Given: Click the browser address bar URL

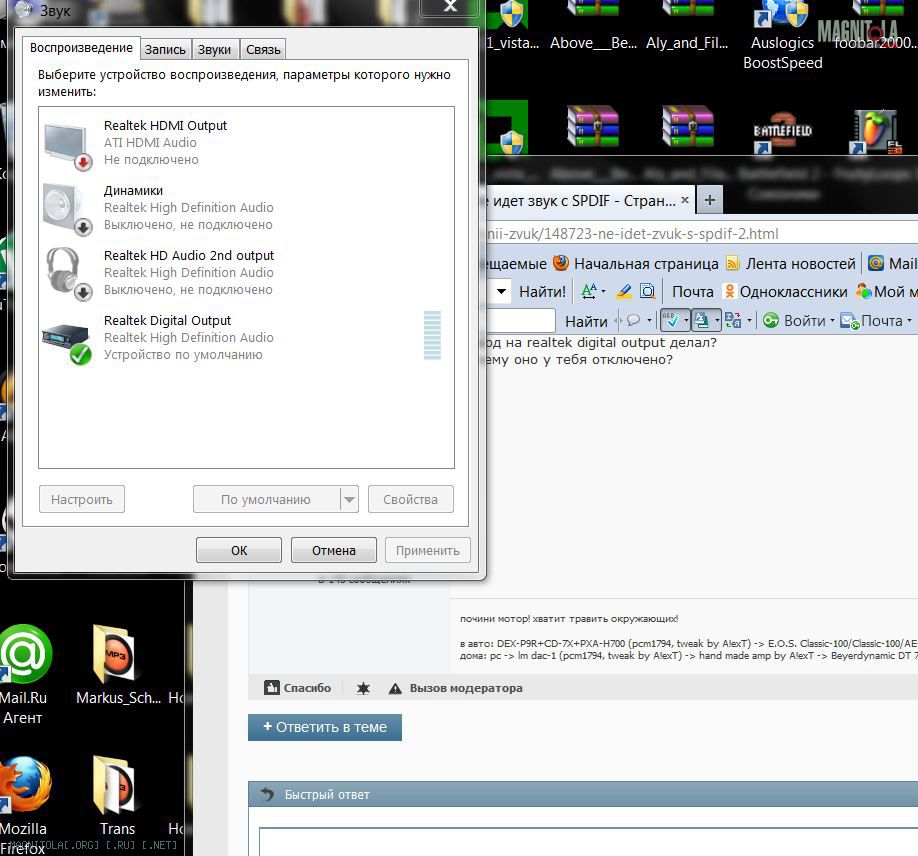Looking at the screenshot, I should pyautogui.click(x=632, y=234).
